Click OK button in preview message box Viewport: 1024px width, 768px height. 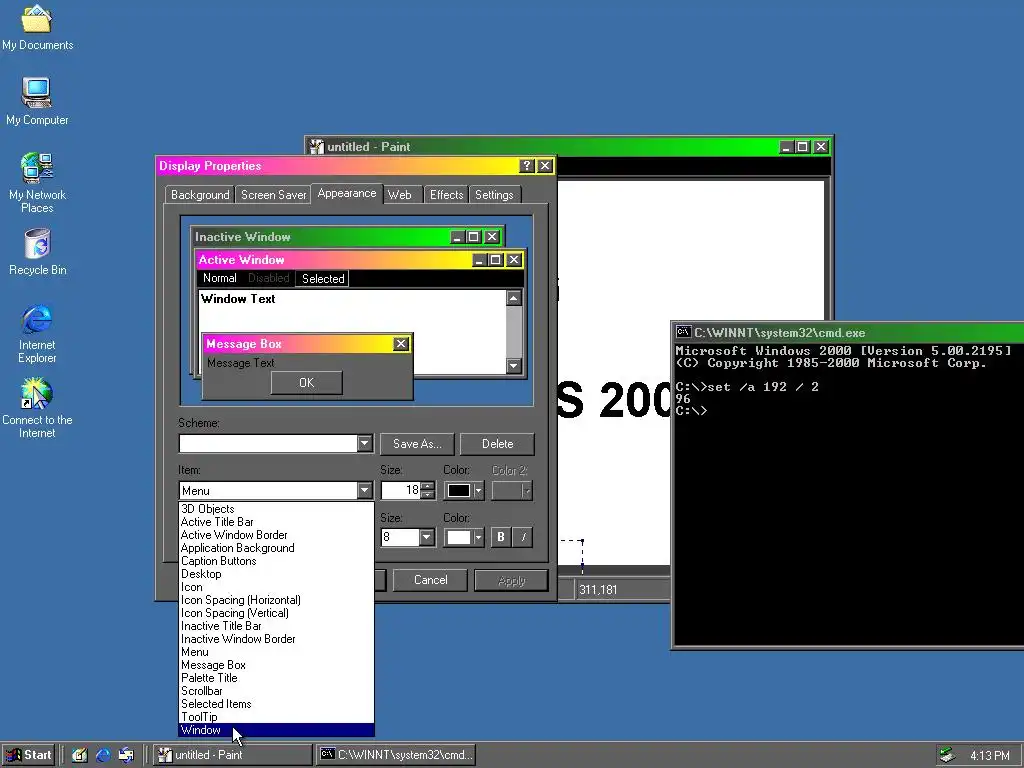point(306,383)
